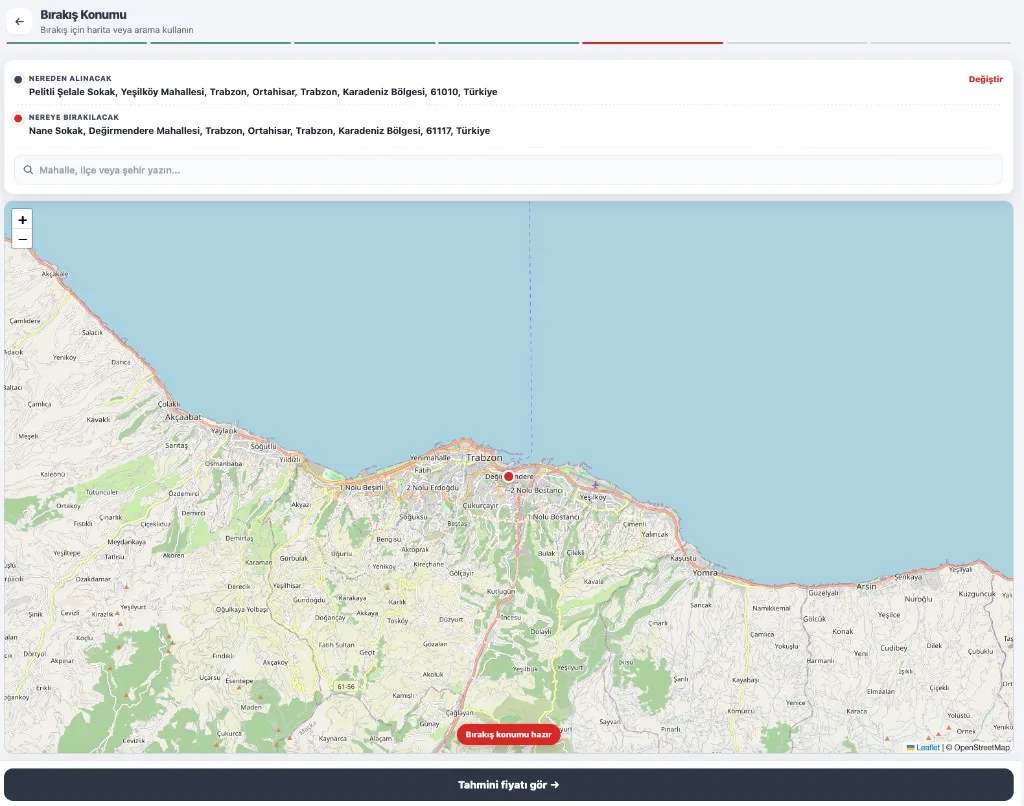Click the Yomra label on the map

(705, 572)
